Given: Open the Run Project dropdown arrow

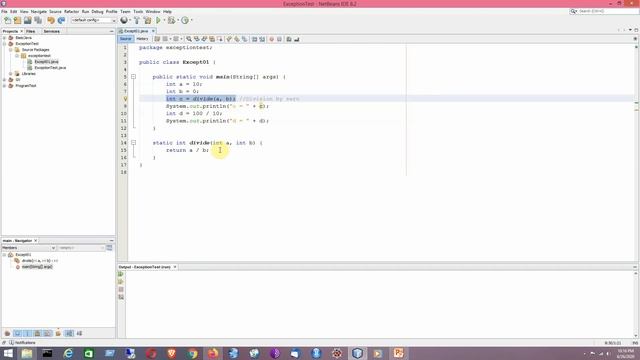Looking at the screenshot, I should [x=164, y=20].
